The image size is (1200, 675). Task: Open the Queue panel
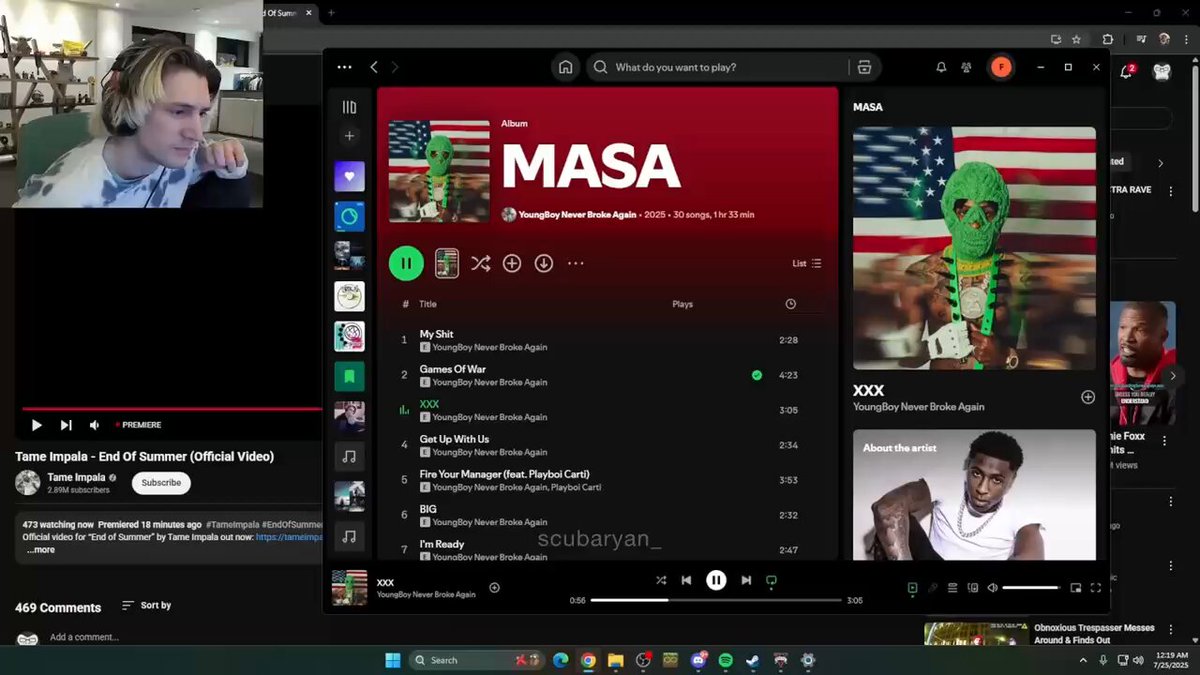(x=953, y=588)
